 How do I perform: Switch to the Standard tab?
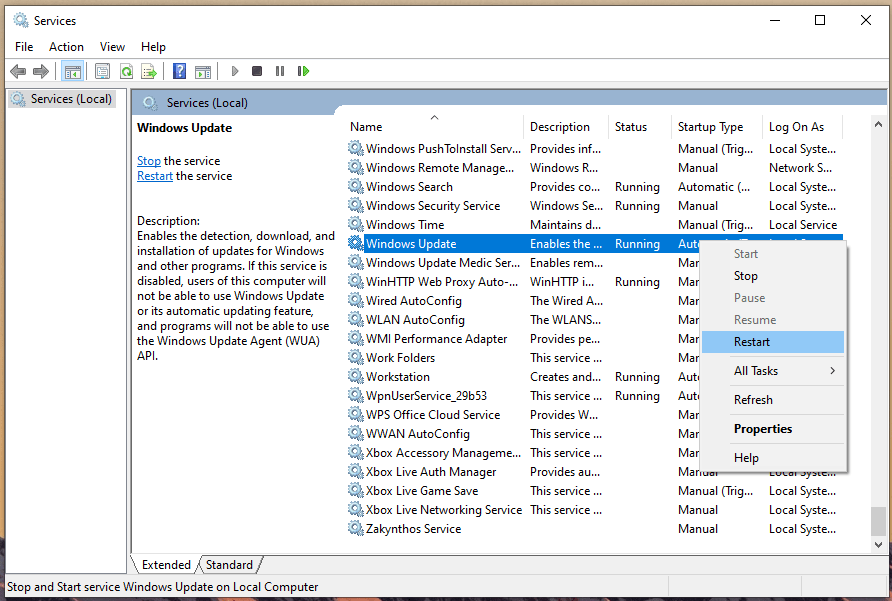229,565
